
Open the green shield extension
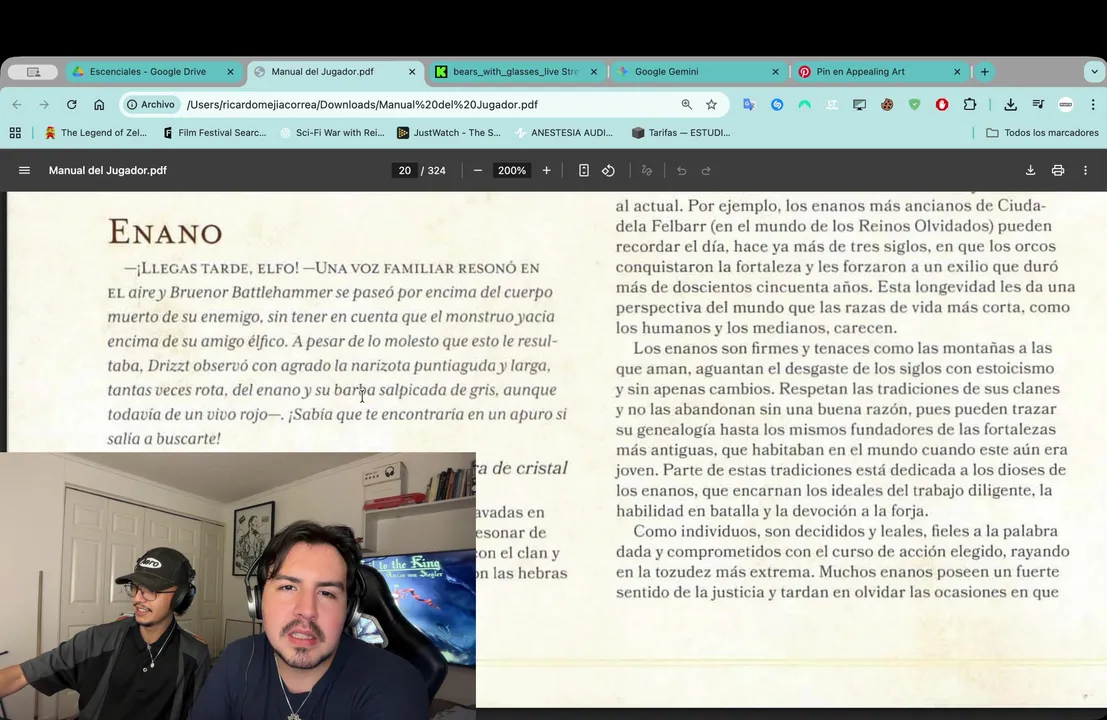914,104
